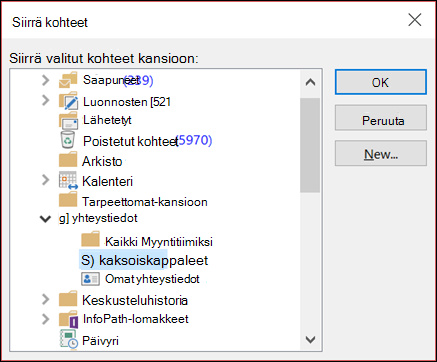Viewport: 437px width, 362px height.
Task: Click the Saapuneet inbox folder icon
Action: click(68, 80)
